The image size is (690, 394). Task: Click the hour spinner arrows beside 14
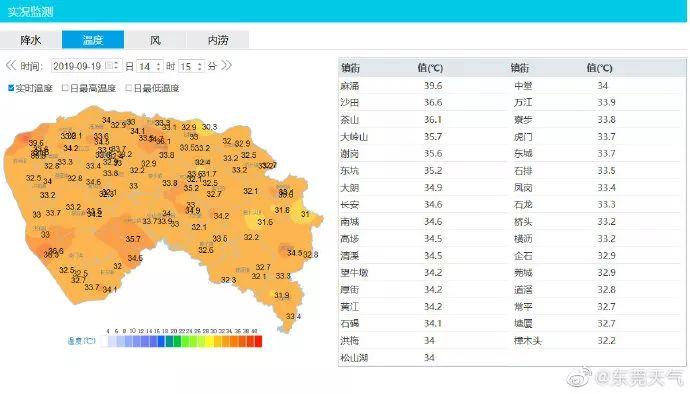pyautogui.click(x=158, y=66)
